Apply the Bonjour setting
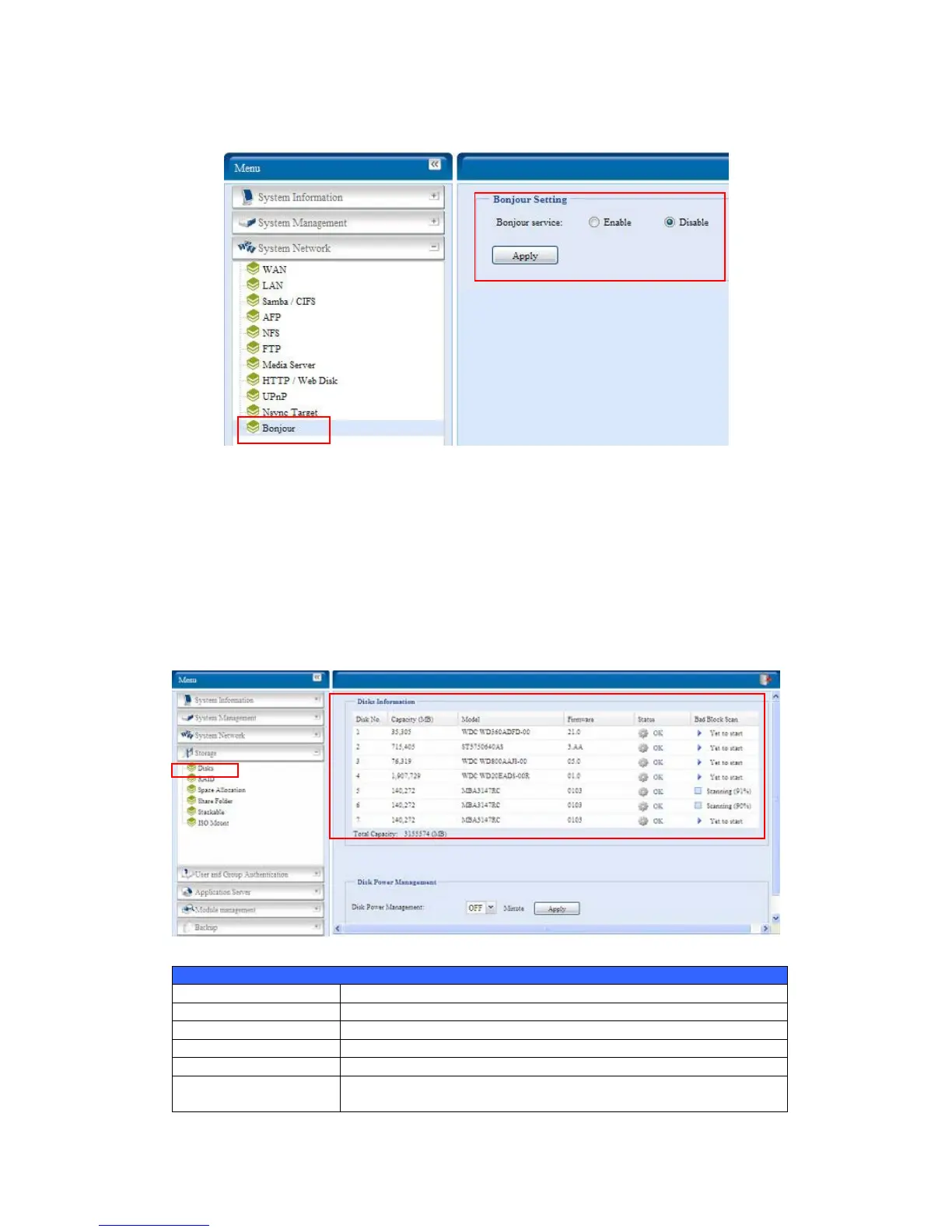Image resolution: width=952 pixels, height=1232 pixels. tap(525, 255)
